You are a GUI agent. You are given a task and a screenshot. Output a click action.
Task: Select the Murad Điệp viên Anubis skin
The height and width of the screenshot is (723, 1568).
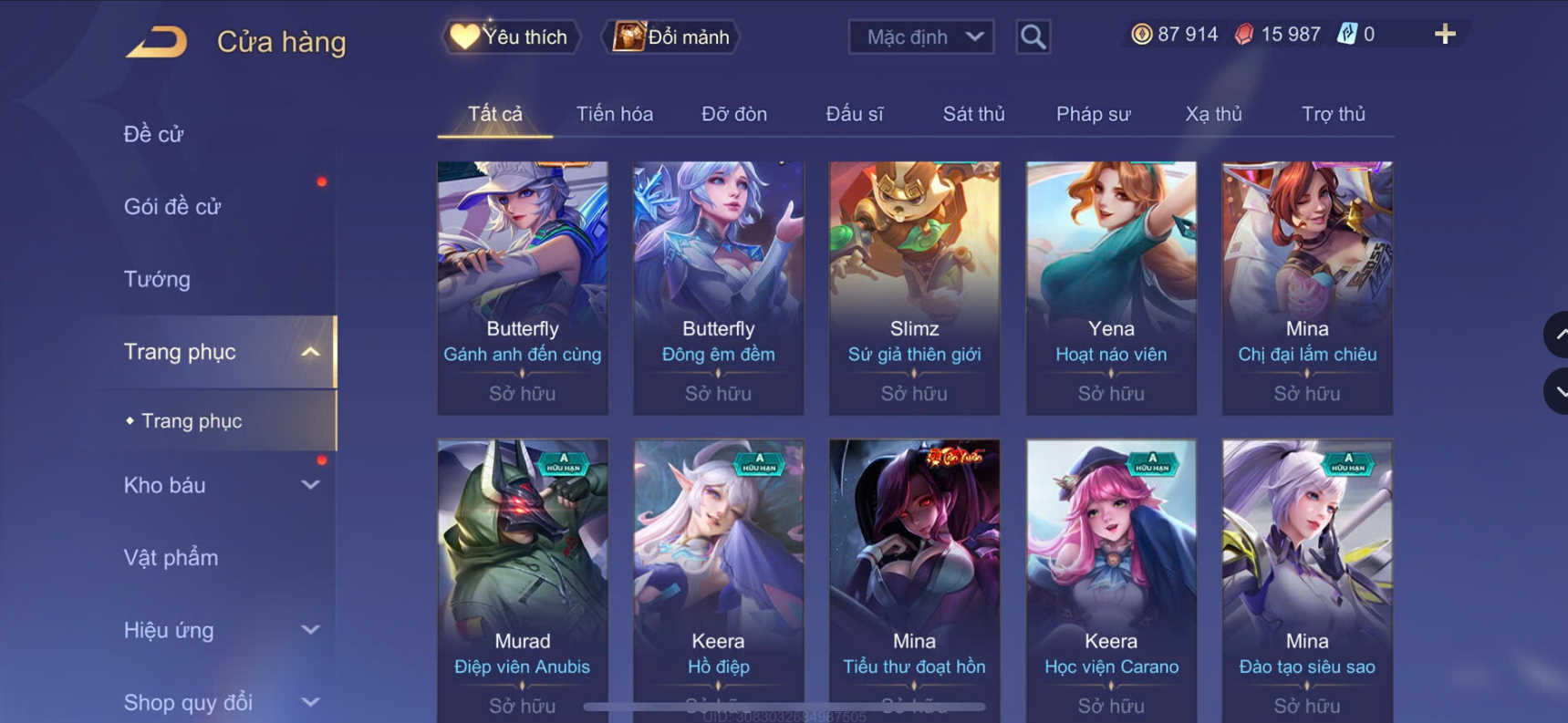(x=522, y=581)
